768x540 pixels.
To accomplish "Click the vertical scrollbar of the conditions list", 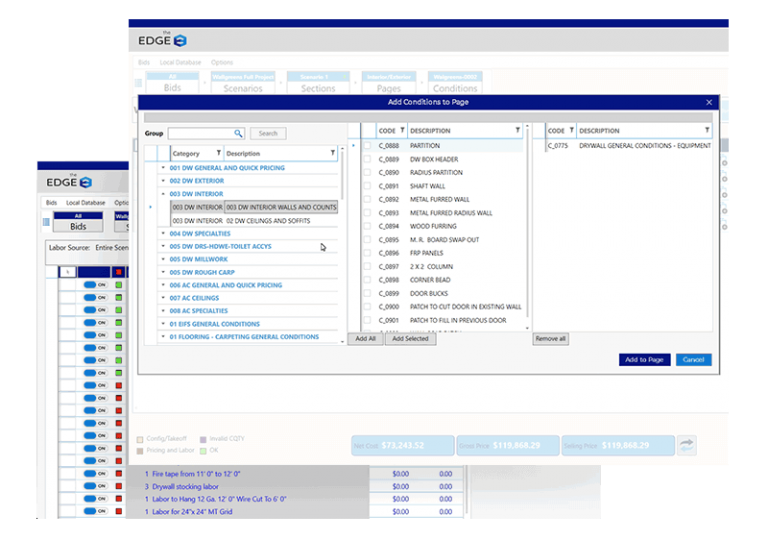I will pos(527,225).
